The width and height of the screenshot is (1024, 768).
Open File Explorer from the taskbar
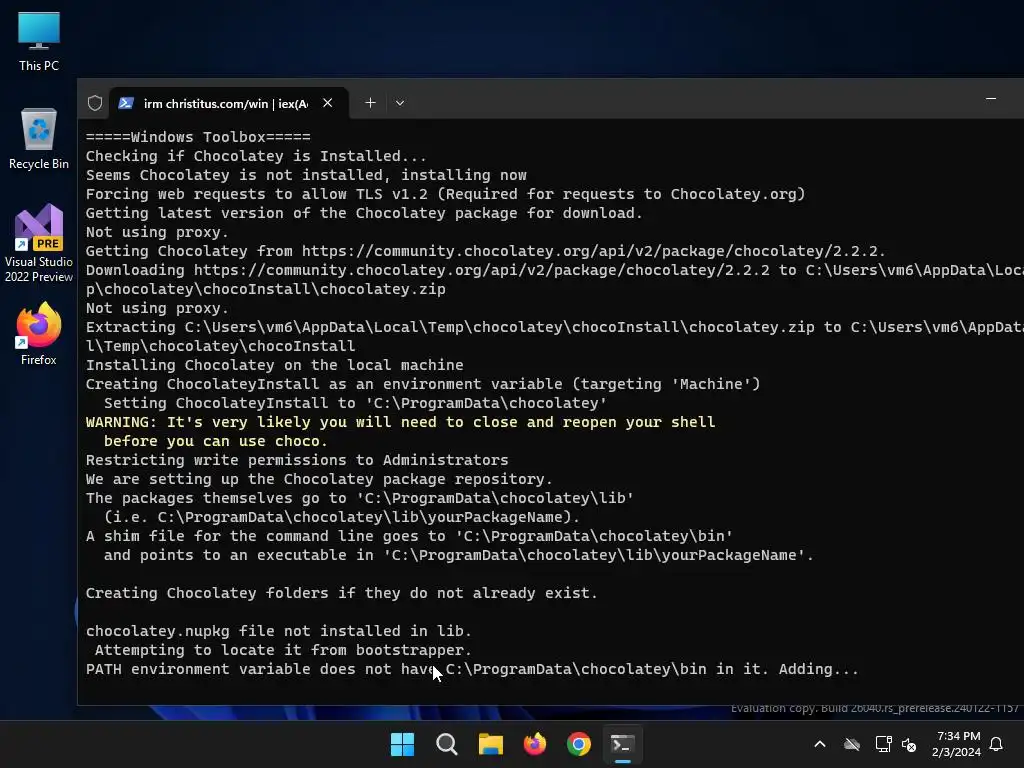(x=490, y=744)
